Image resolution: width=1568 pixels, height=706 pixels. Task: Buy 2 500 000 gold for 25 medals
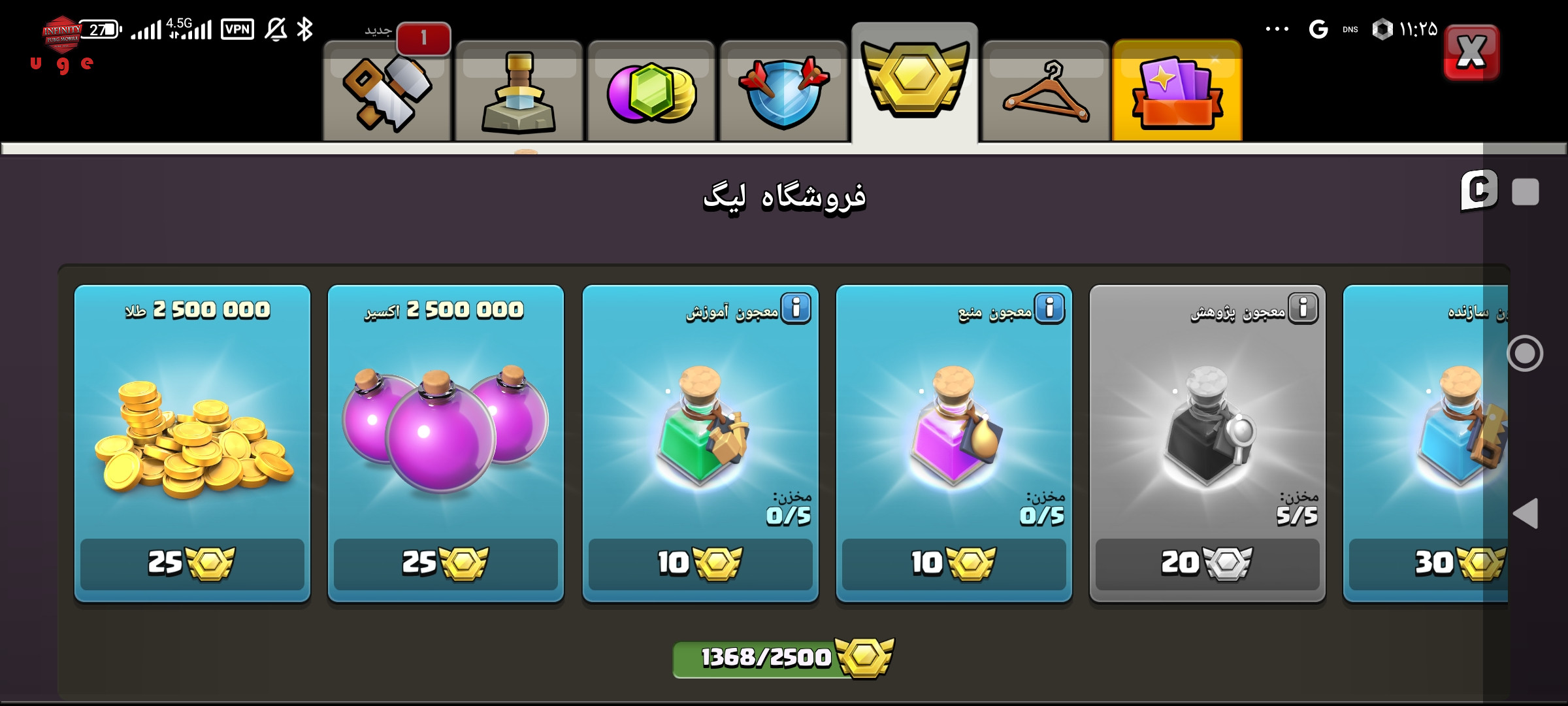coord(192,563)
